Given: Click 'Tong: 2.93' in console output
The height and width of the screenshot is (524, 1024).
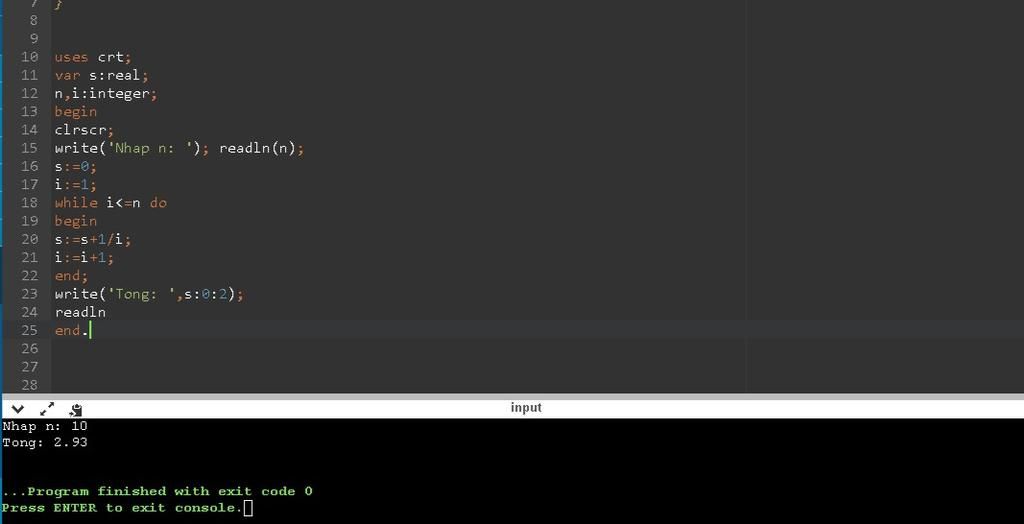Looking at the screenshot, I should click(44, 442).
